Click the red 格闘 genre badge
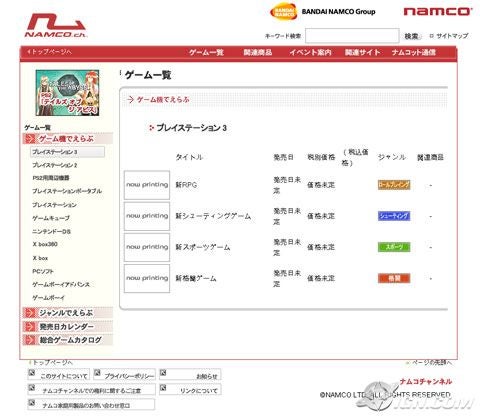 394,278
